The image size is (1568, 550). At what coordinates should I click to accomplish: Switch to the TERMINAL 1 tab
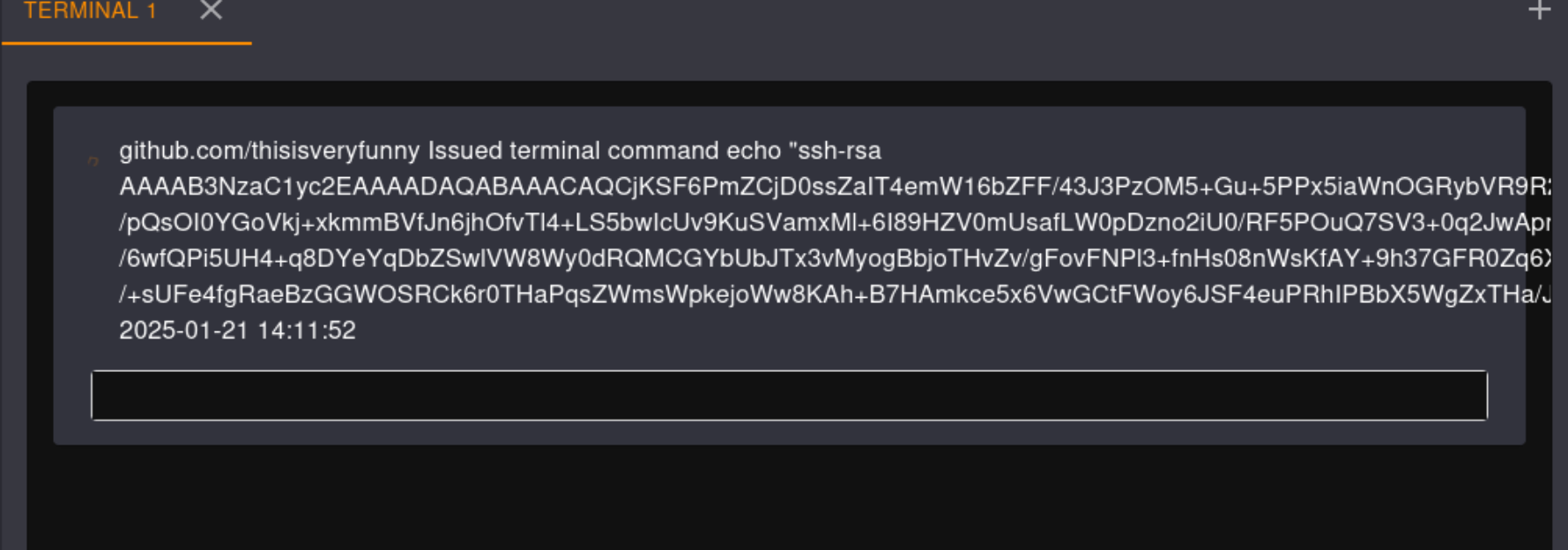(x=90, y=11)
